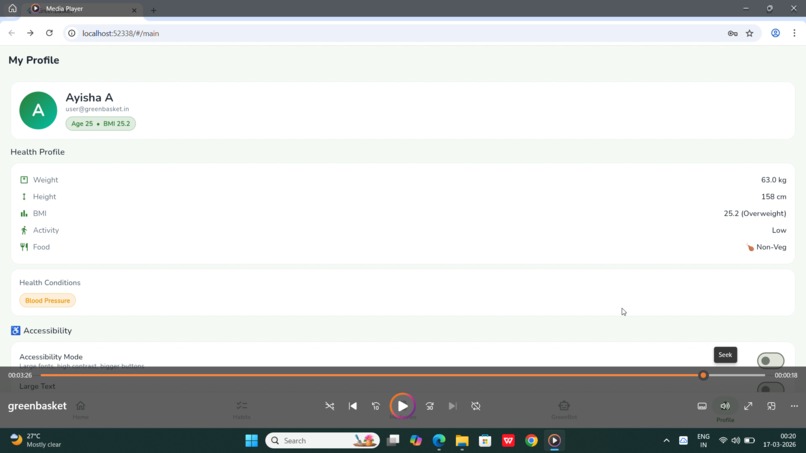Screen dimensions: 806x453
Task: Open the GreenBot tab in greenbasket navigation
Action: 564,409
